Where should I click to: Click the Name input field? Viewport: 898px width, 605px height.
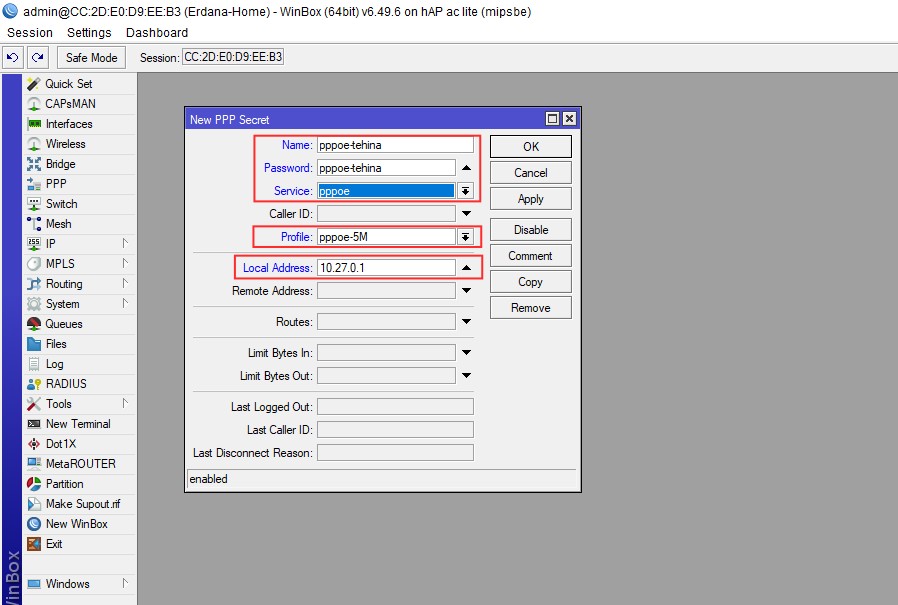pos(394,145)
